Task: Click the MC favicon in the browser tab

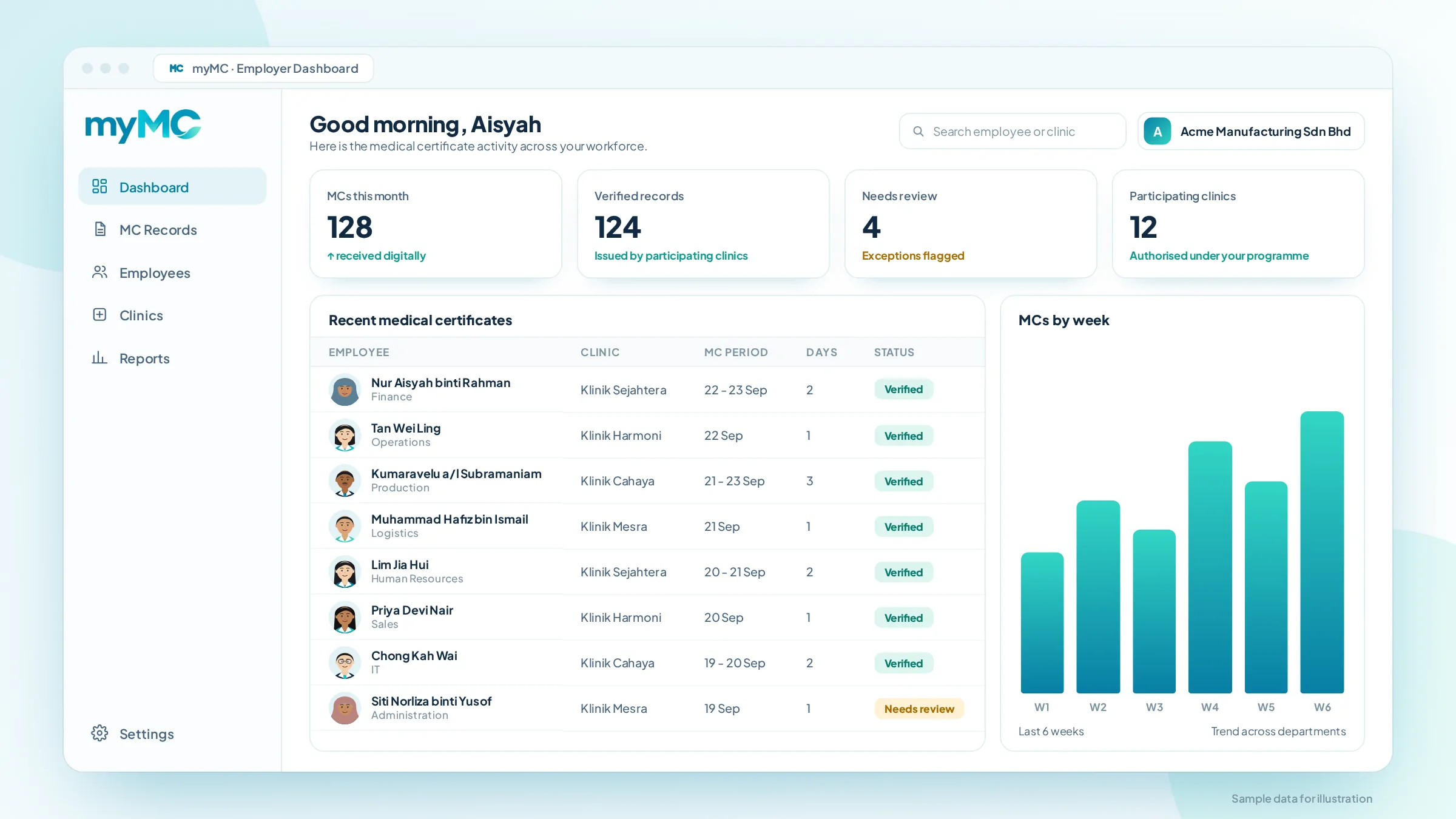Action: tap(177, 68)
